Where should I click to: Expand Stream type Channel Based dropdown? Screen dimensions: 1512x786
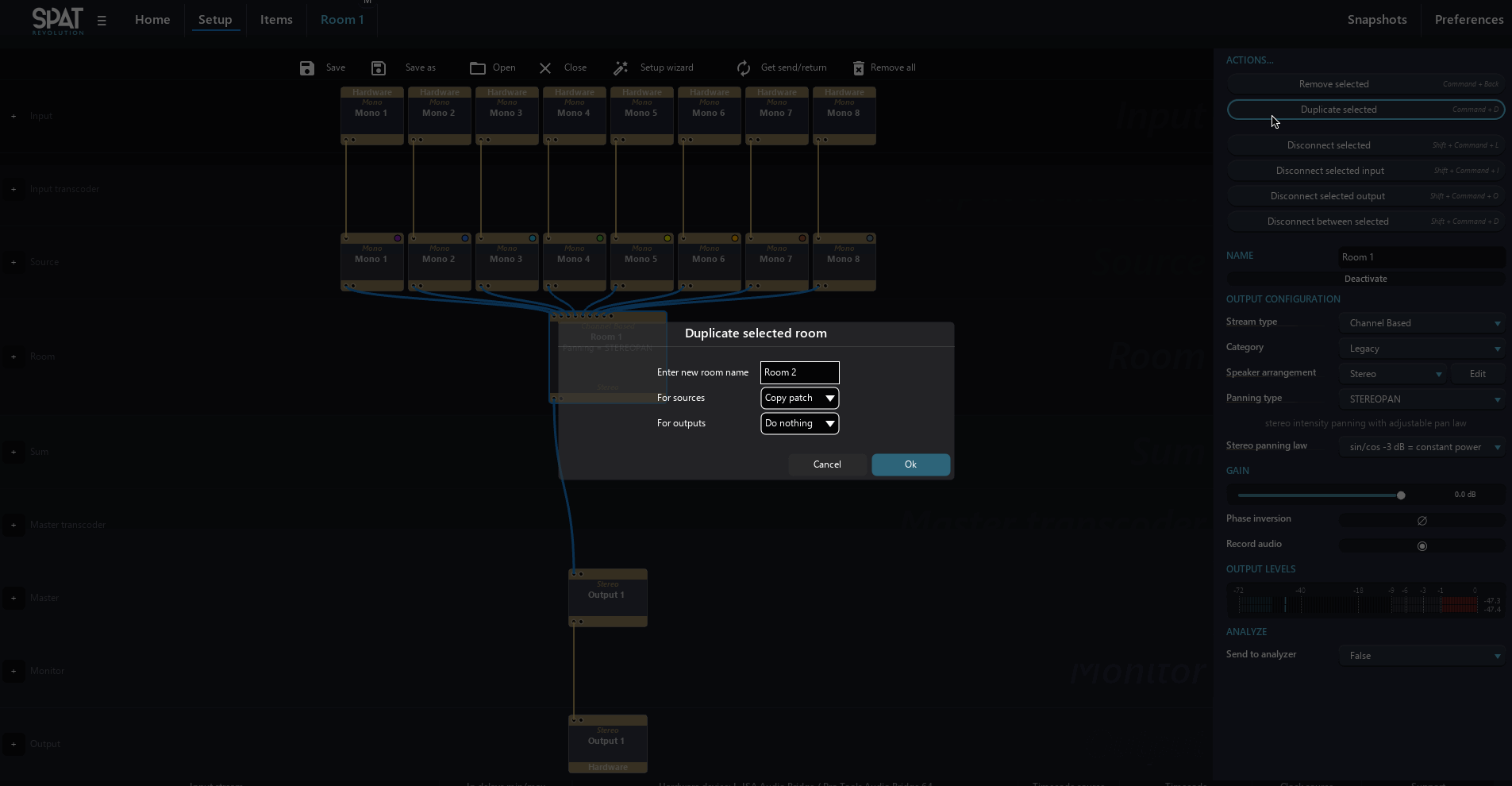(x=1422, y=323)
